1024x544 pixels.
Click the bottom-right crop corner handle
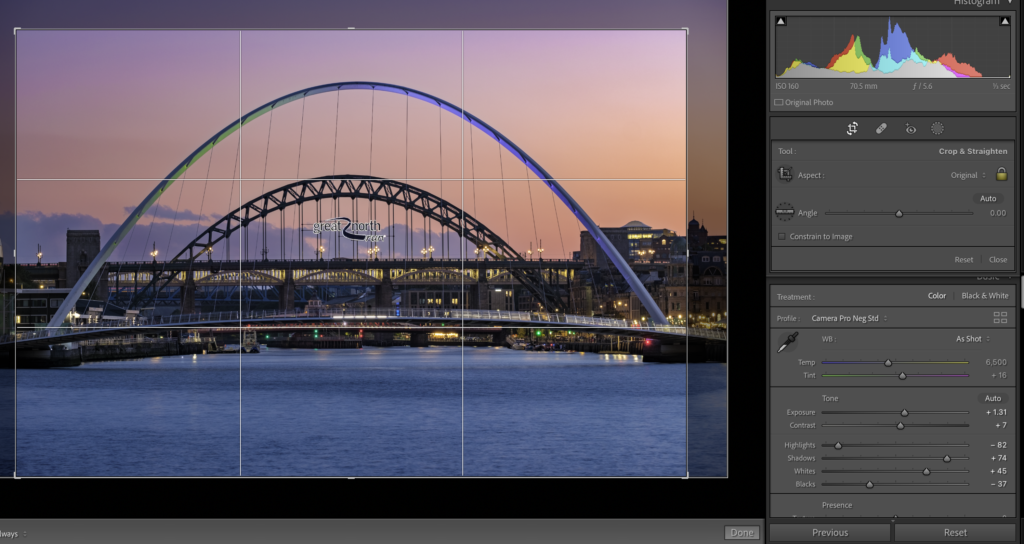(686, 476)
